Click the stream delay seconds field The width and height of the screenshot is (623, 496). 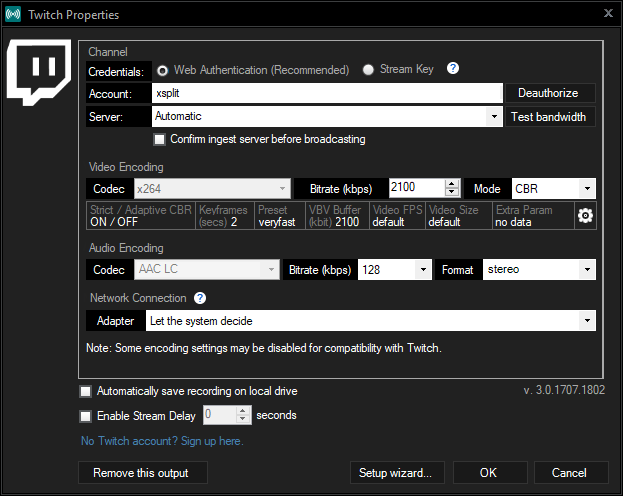pos(219,415)
